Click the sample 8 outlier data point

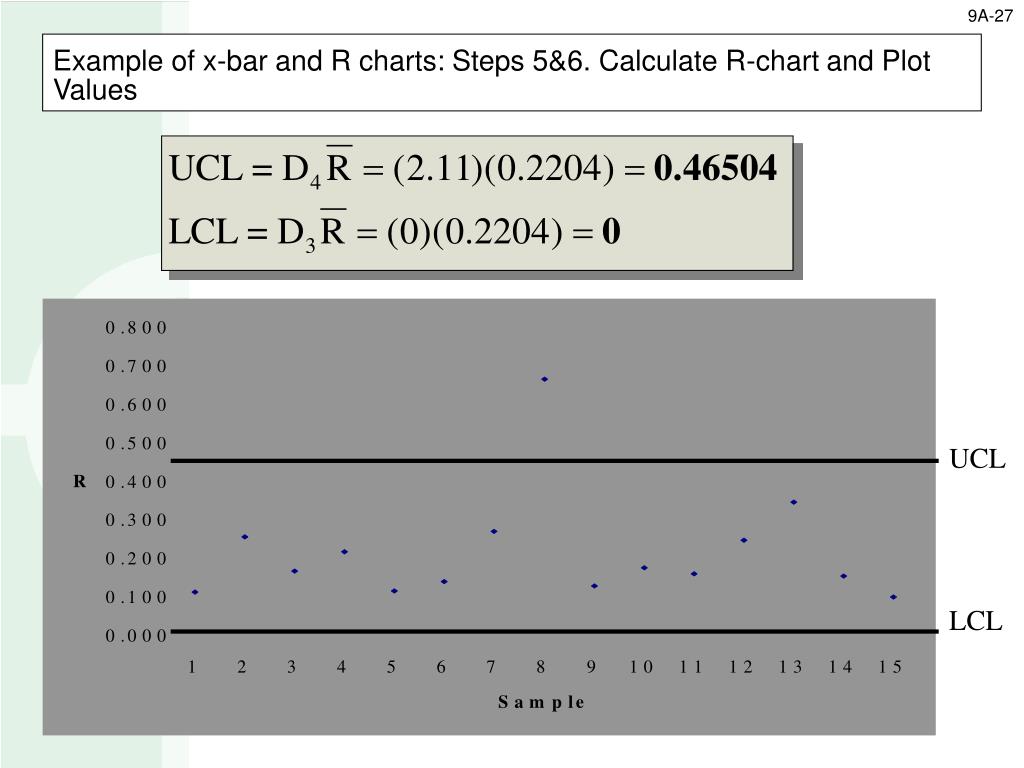pos(544,379)
